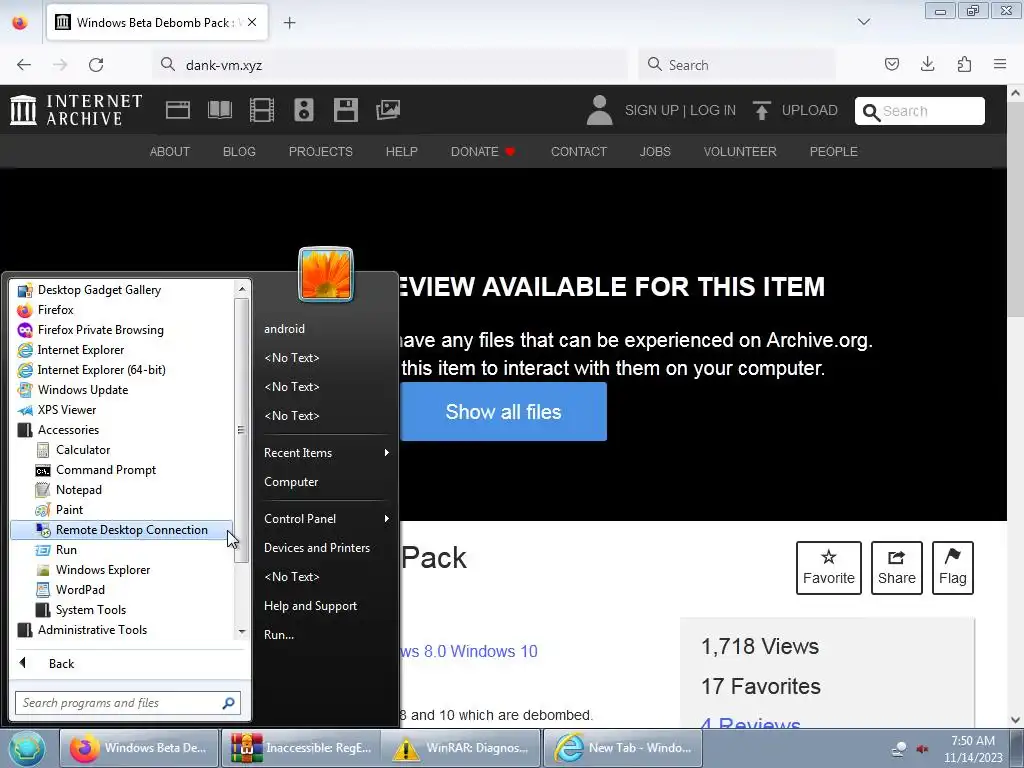Image resolution: width=1024 pixels, height=768 pixels.
Task: Click the Search programs and files box
Action: click(128, 703)
